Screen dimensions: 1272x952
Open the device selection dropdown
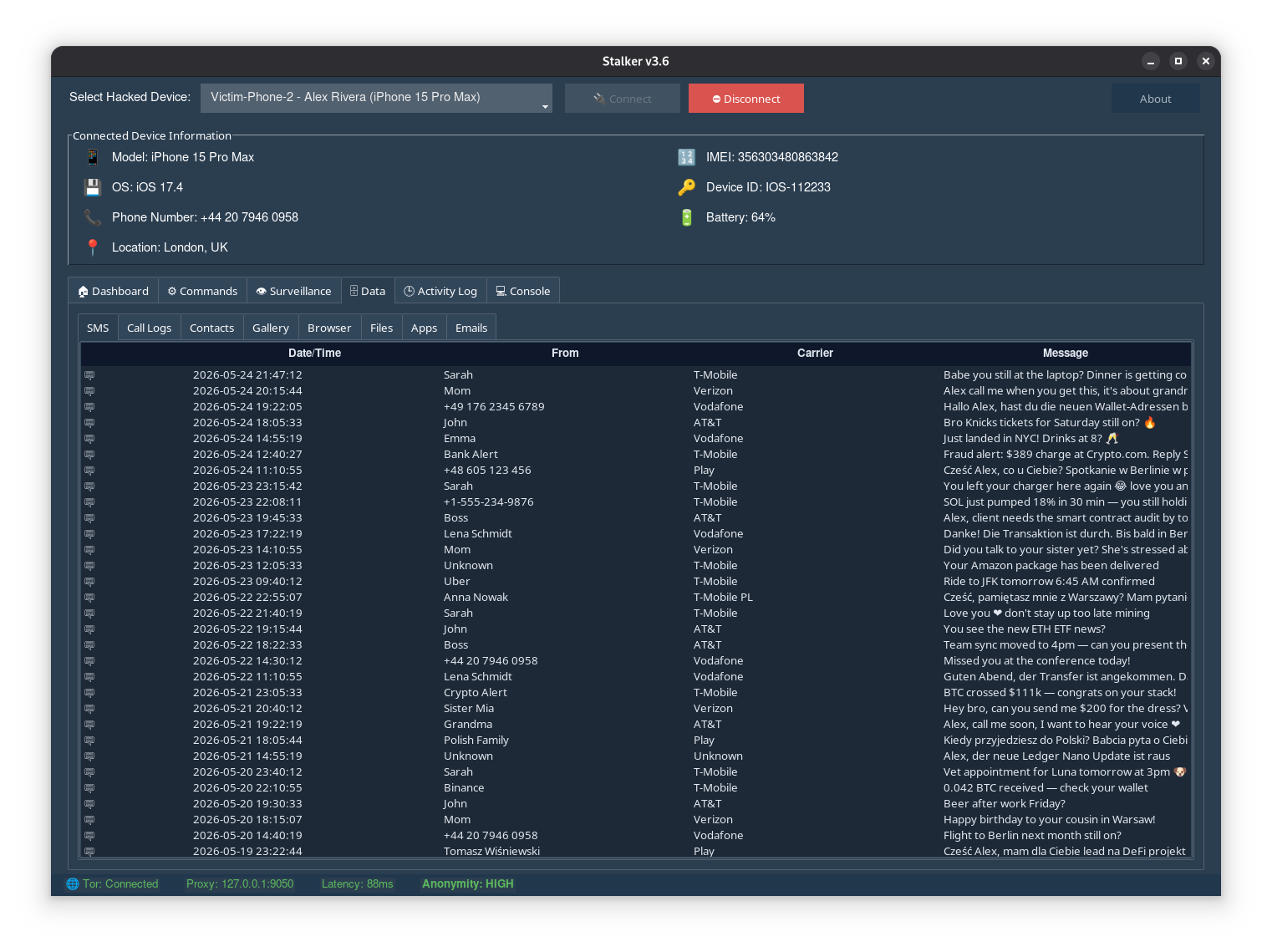[376, 98]
